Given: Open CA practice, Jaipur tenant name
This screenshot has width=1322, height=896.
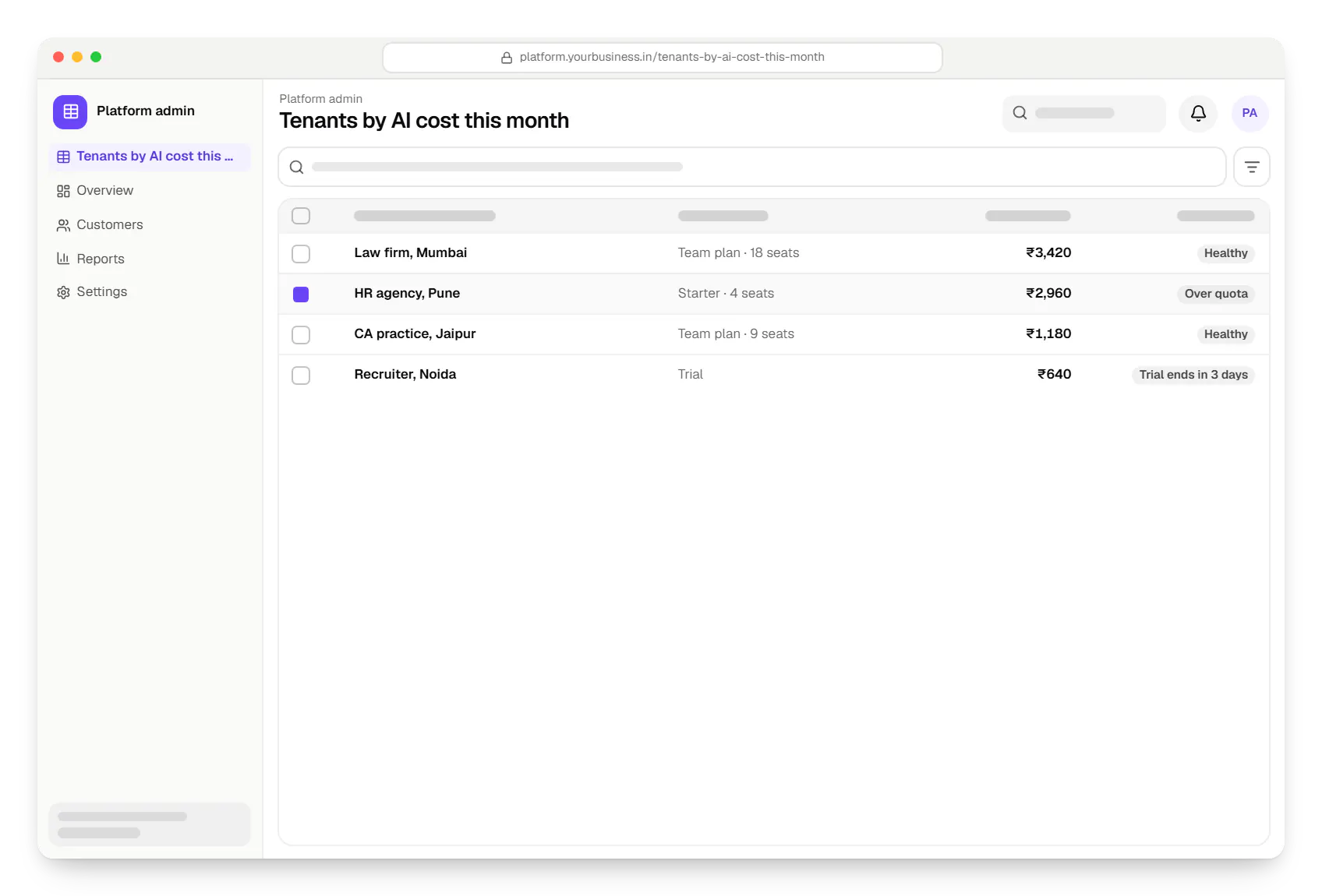Looking at the screenshot, I should pos(415,333).
